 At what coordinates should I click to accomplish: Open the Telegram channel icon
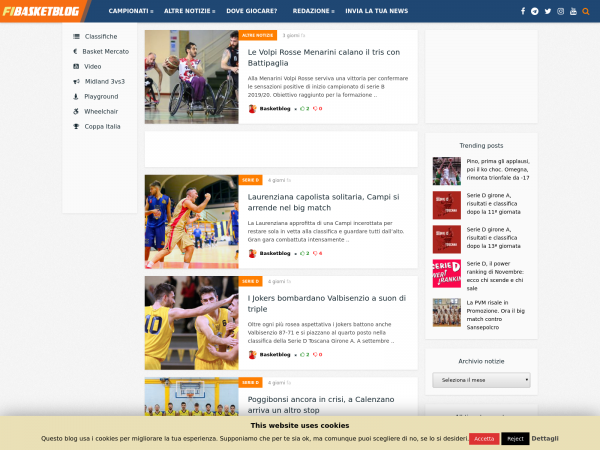[x=535, y=11]
